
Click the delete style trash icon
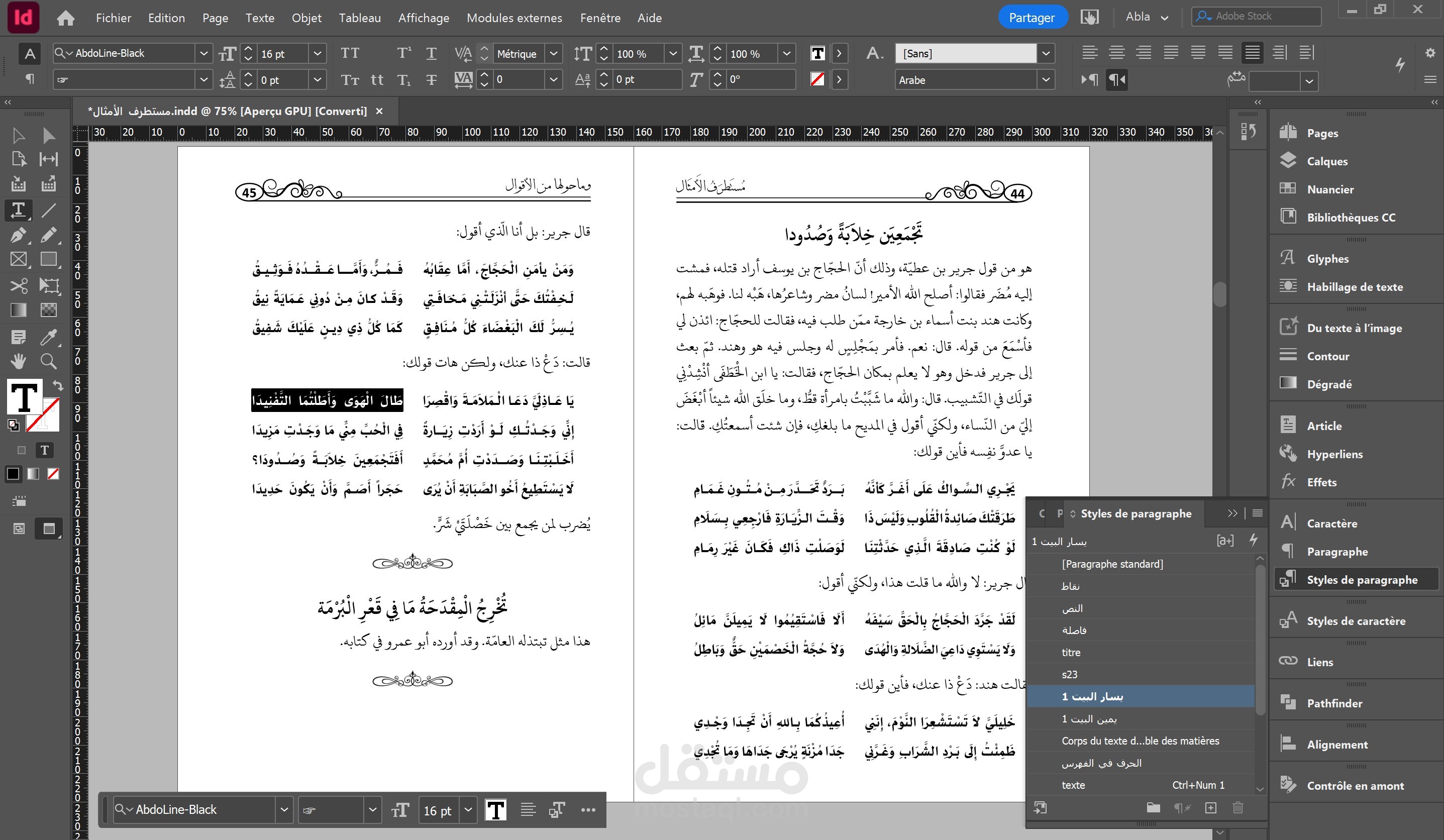tap(1237, 808)
